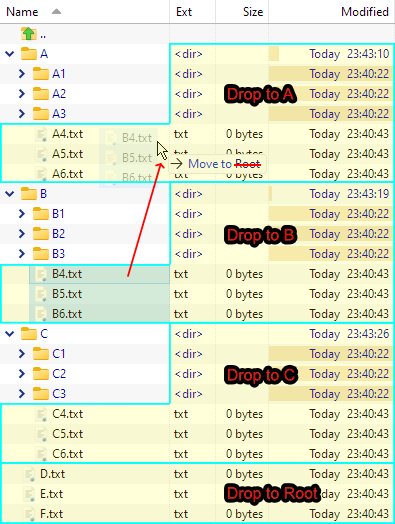Image resolution: width=395 pixels, height=524 pixels.
Task: Click the 0 bytes size of C4.txt
Action: [244, 414]
